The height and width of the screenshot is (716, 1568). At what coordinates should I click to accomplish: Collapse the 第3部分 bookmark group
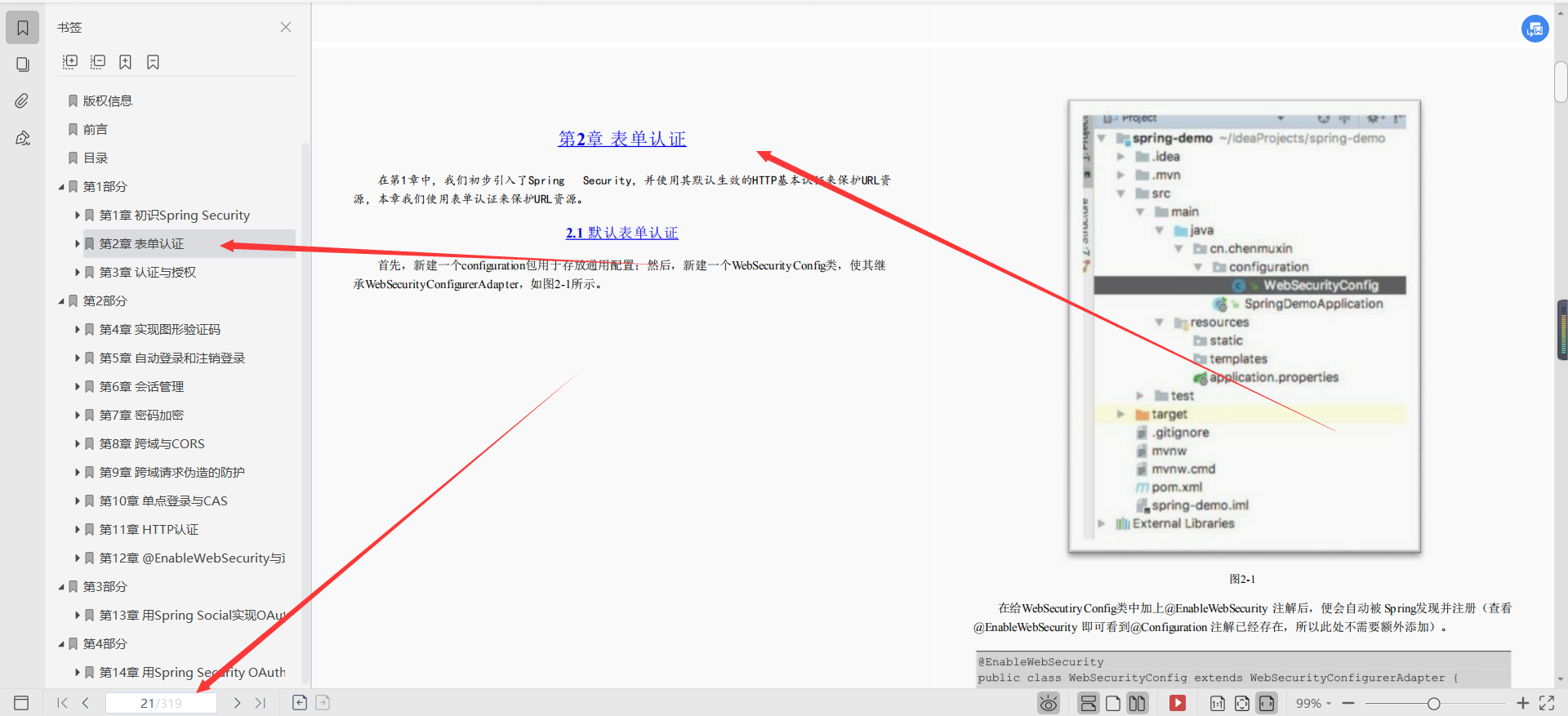(61, 587)
